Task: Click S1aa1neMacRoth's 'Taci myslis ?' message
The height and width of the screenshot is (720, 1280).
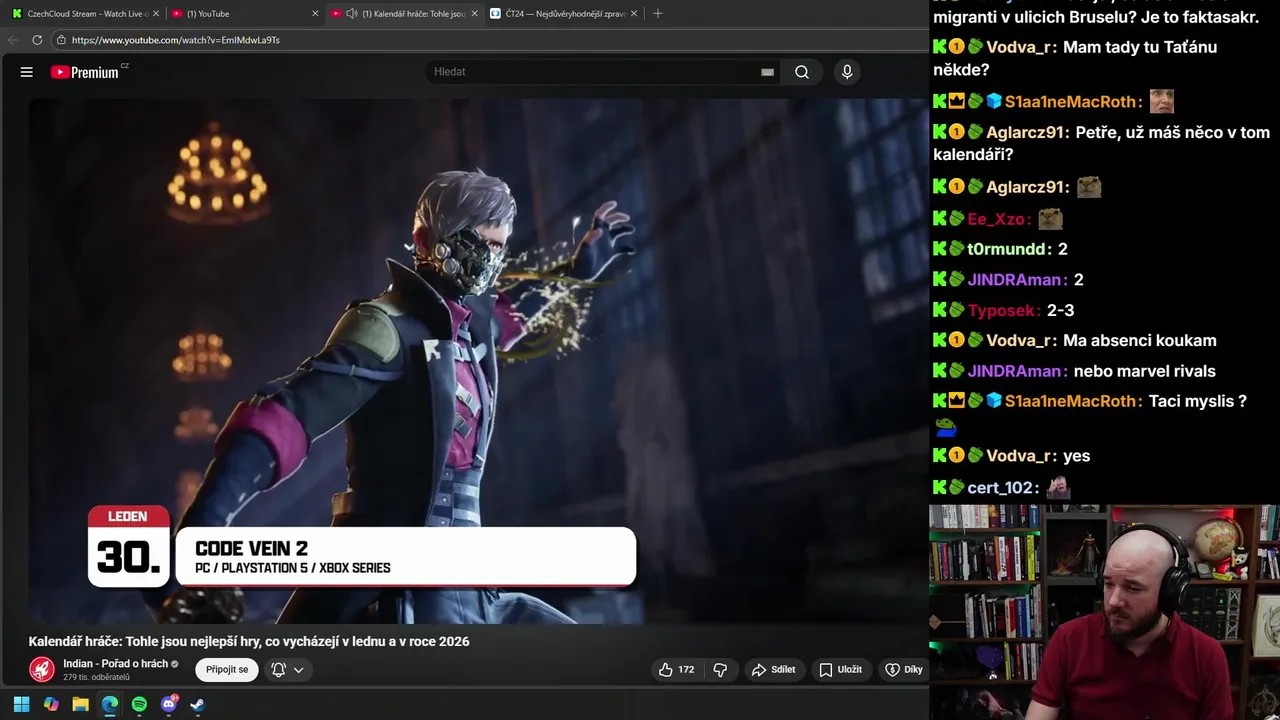Action: pyautogui.click(x=1197, y=401)
